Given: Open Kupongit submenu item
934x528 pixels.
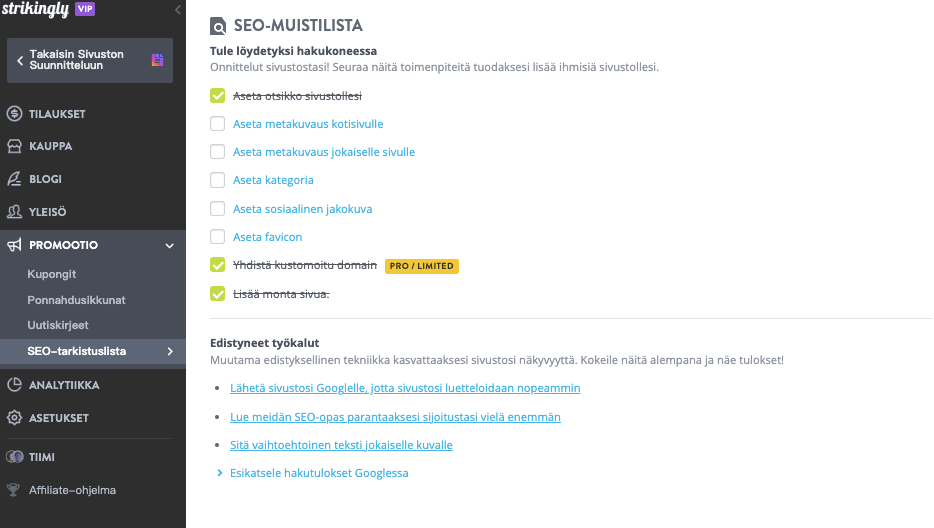Looking at the screenshot, I should click(x=52, y=274).
